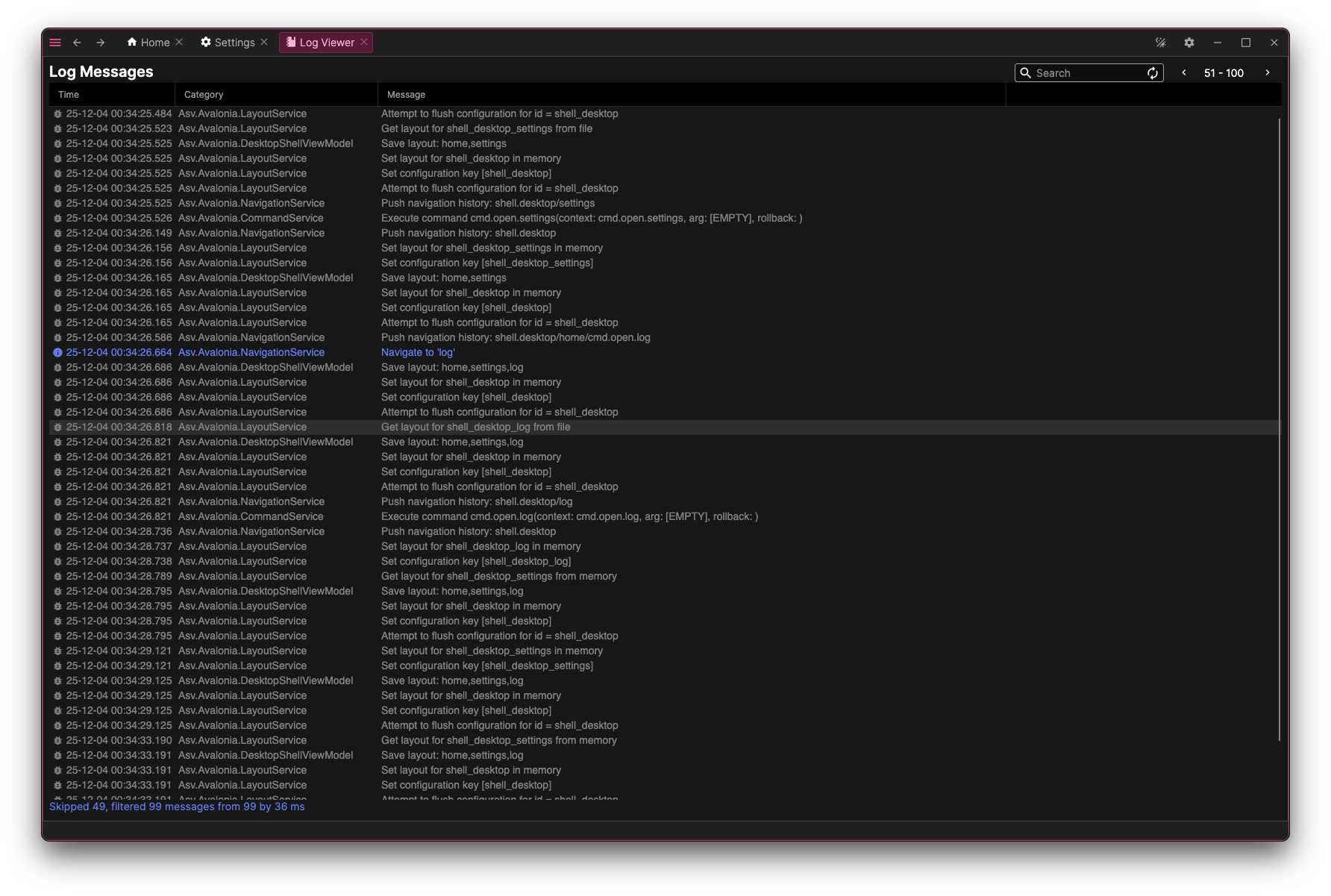
Task: Click inside the Search input field
Action: [1082, 72]
